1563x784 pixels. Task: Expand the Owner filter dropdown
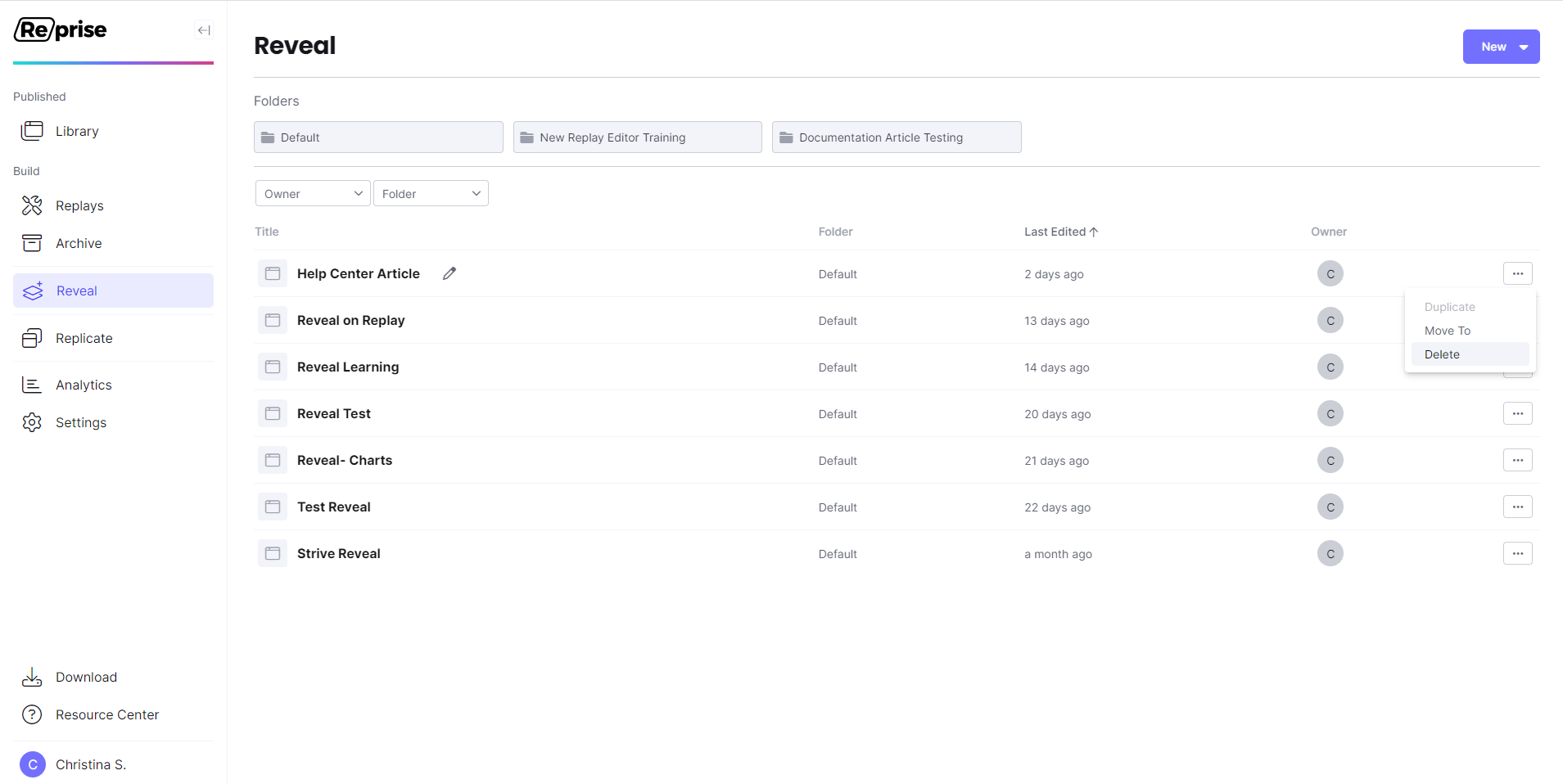313,194
